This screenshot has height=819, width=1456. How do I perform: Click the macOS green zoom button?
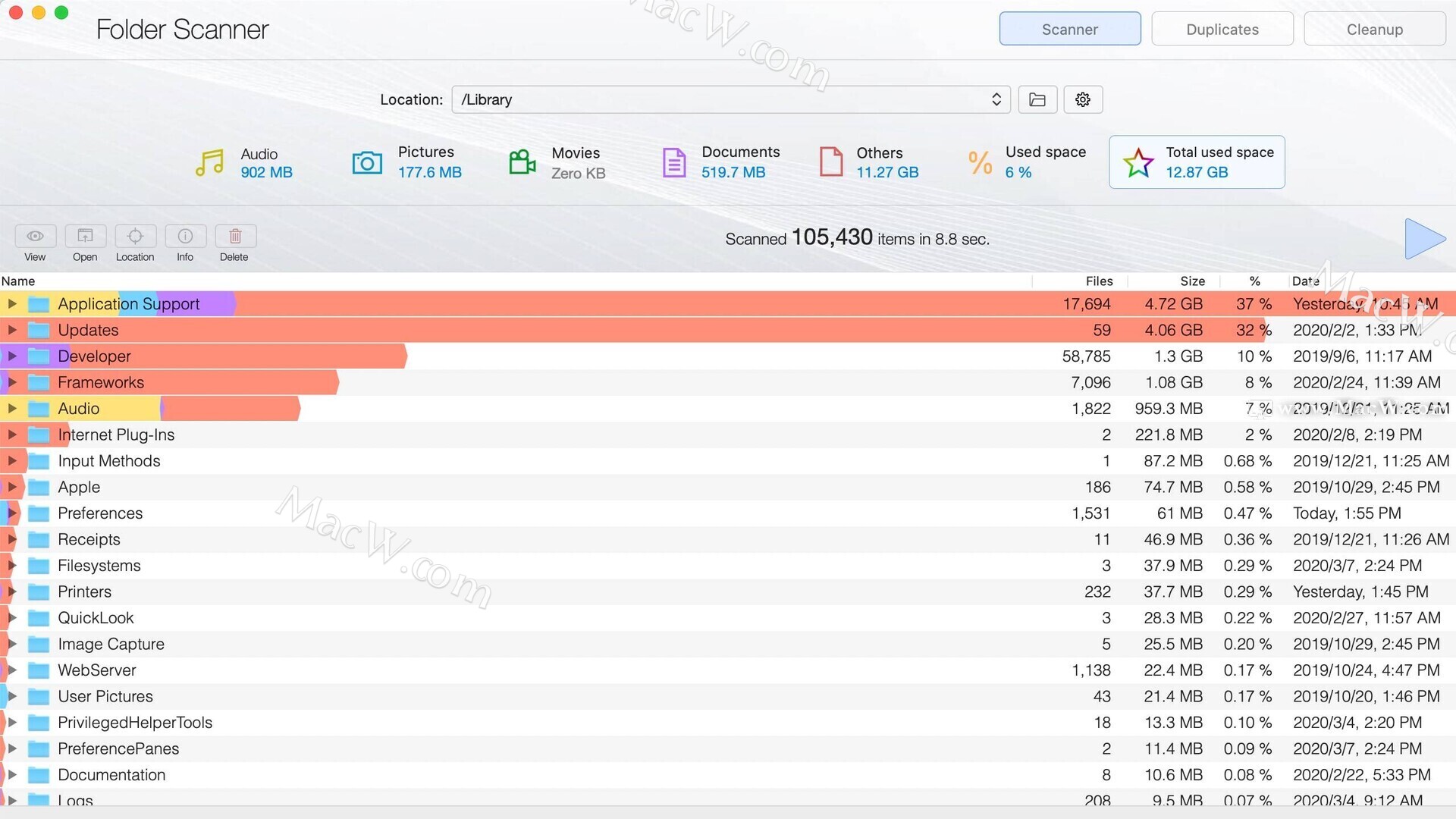pos(61,12)
